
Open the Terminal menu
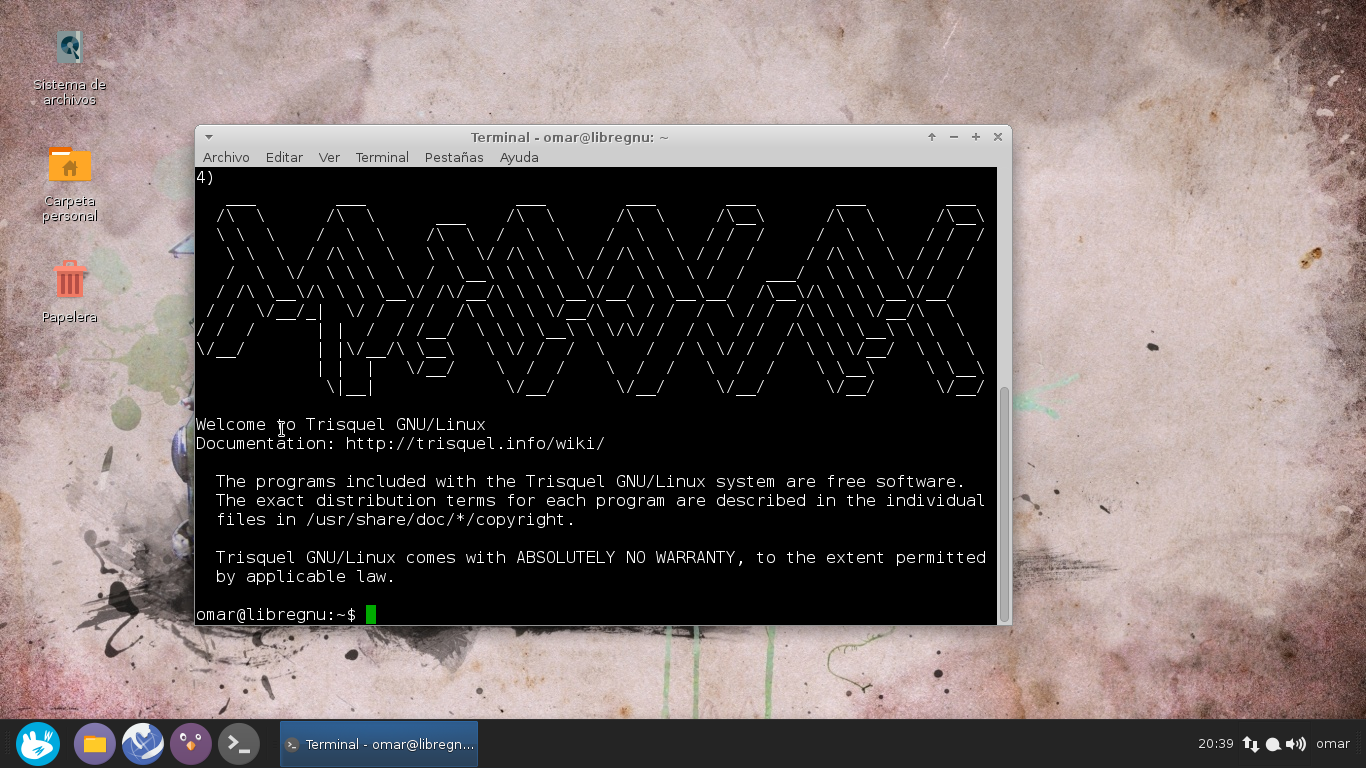[382, 157]
